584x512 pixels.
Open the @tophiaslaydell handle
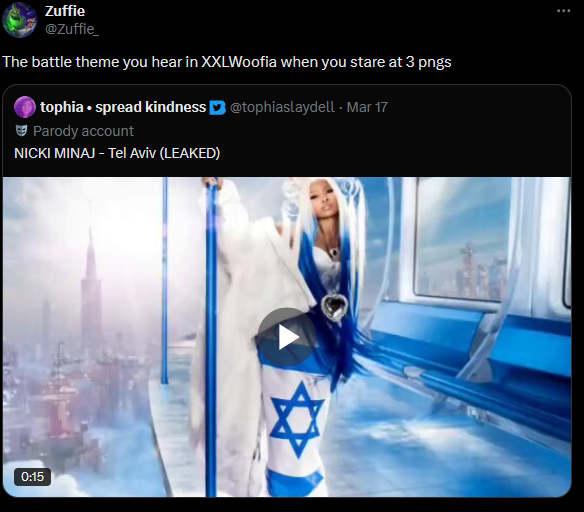(x=282, y=107)
